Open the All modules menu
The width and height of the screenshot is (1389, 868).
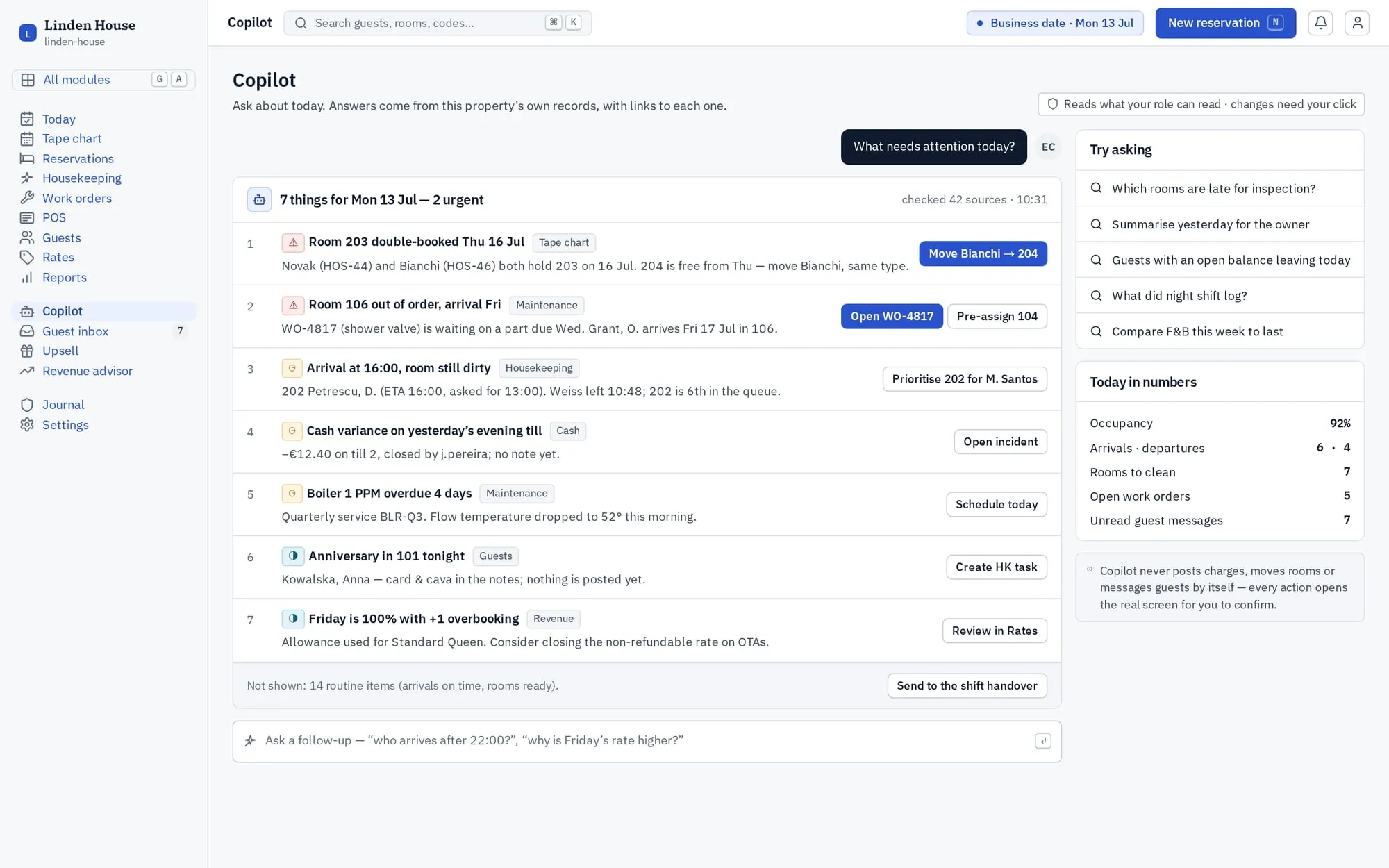[x=103, y=80]
